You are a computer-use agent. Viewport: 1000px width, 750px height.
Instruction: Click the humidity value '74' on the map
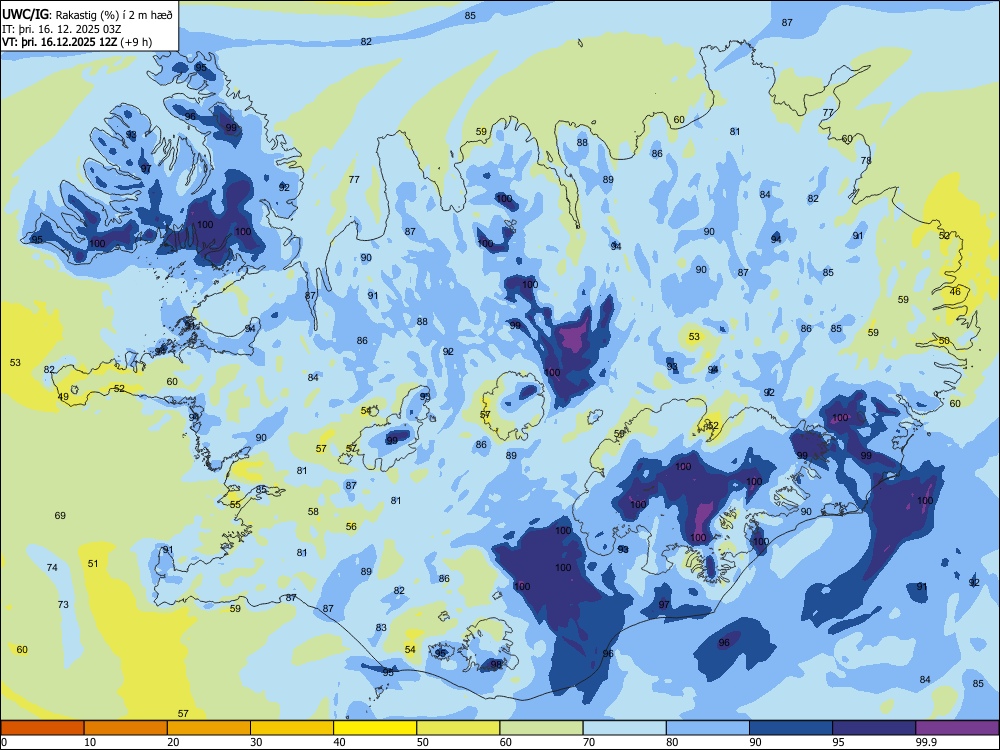point(52,568)
